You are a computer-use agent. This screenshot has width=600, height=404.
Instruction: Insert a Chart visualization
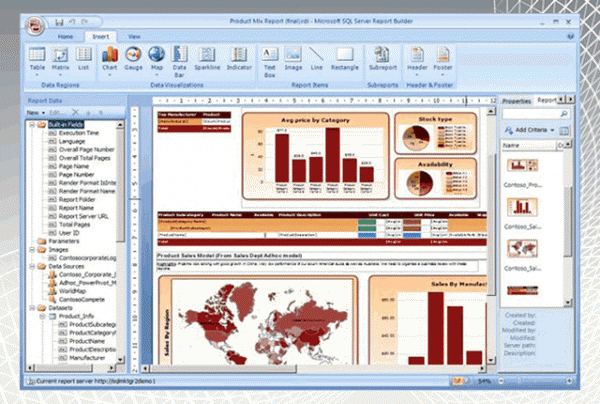pos(109,60)
